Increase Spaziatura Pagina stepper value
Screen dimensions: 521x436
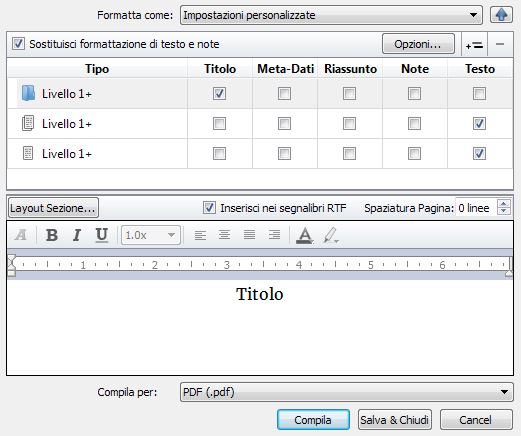click(x=504, y=204)
